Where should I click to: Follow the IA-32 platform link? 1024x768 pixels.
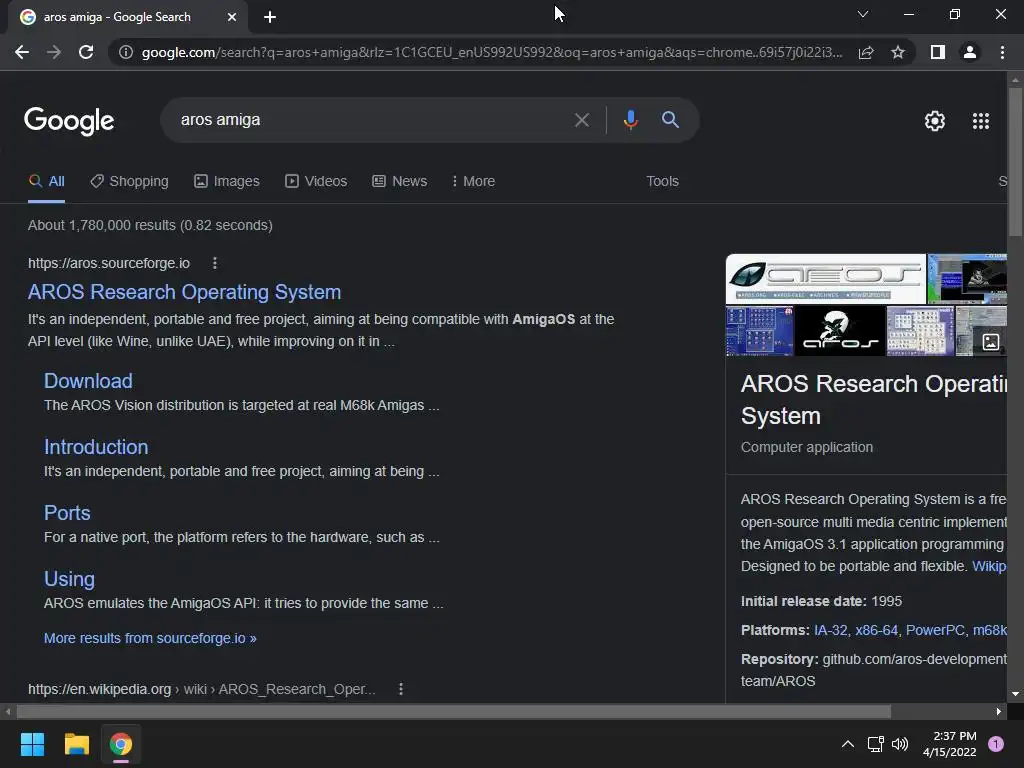click(x=831, y=630)
